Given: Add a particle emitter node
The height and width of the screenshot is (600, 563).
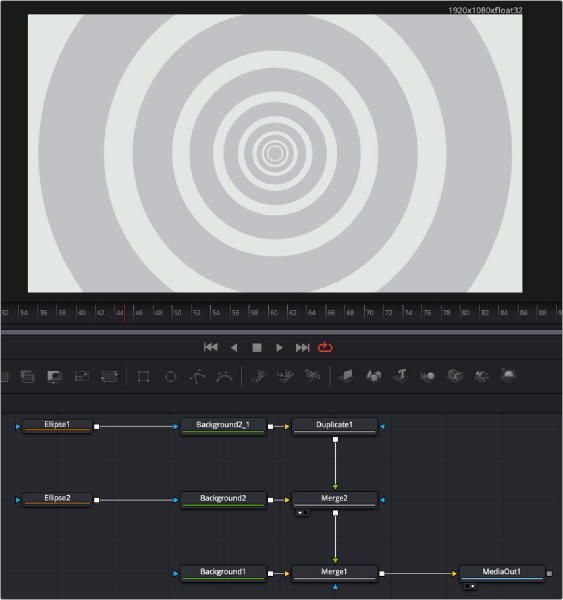Looking at the screenshot, I should coord(259,376).
